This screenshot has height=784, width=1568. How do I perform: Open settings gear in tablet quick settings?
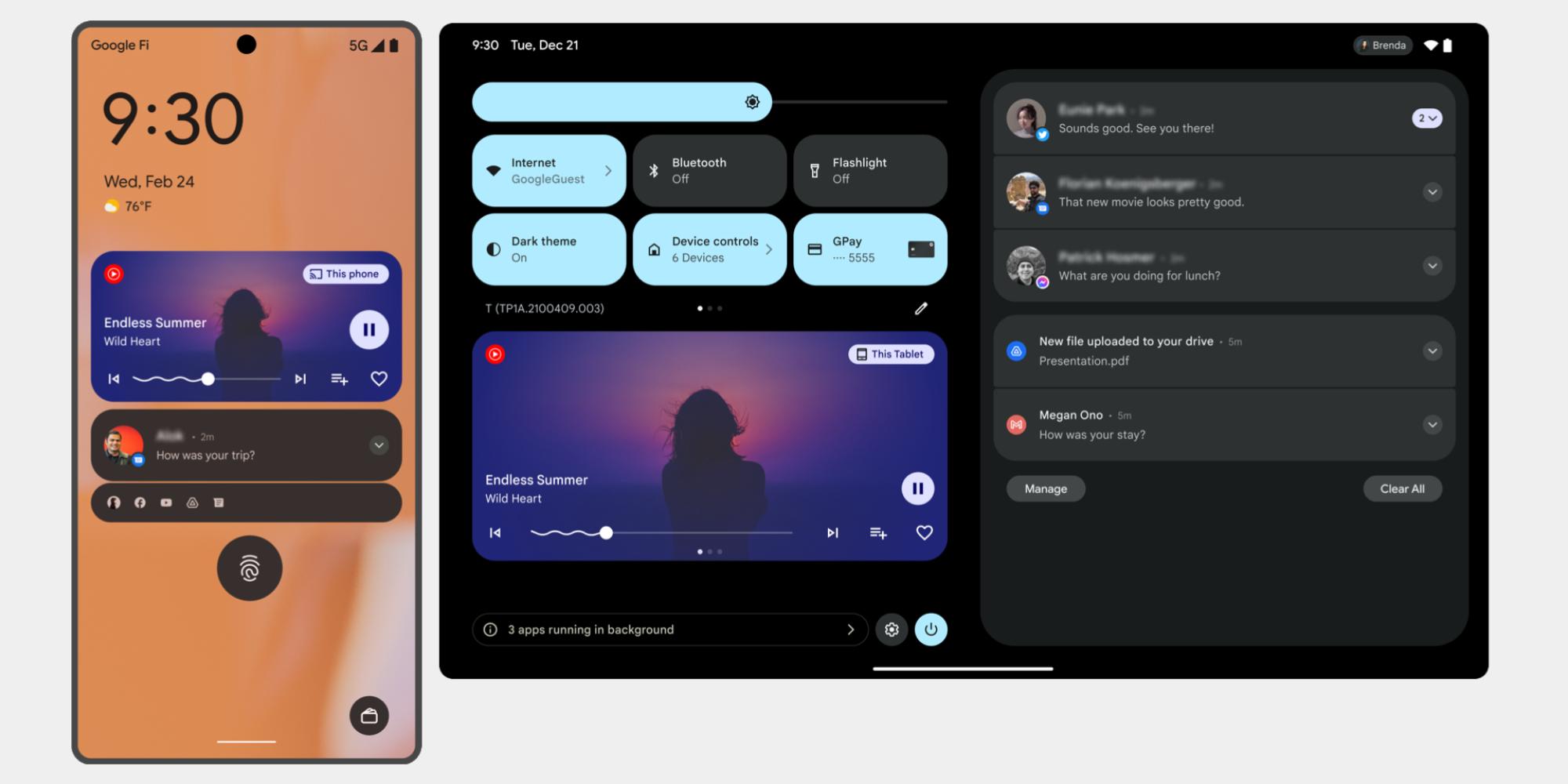tap(891, 630)
